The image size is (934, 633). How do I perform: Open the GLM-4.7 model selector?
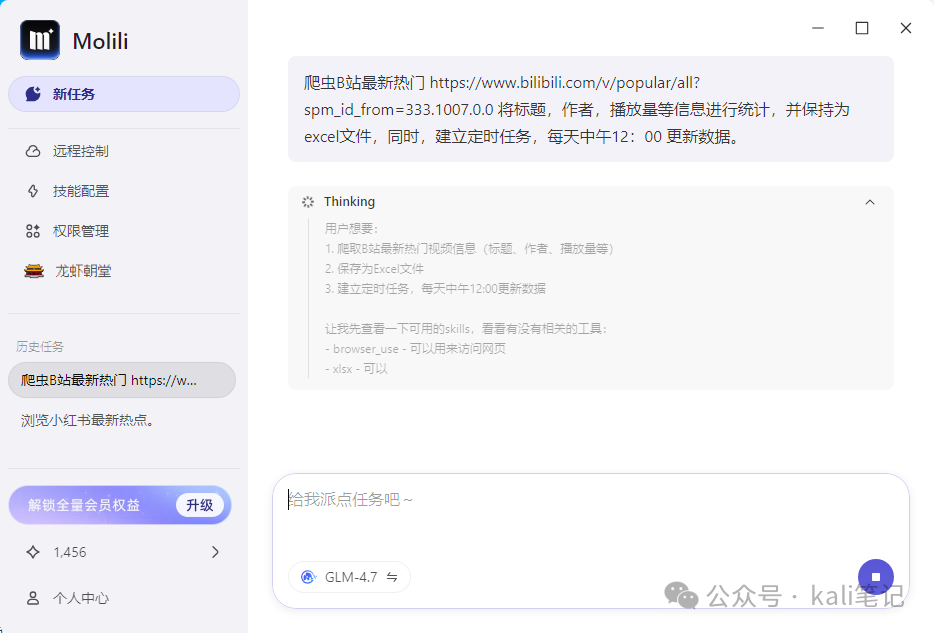350,577
